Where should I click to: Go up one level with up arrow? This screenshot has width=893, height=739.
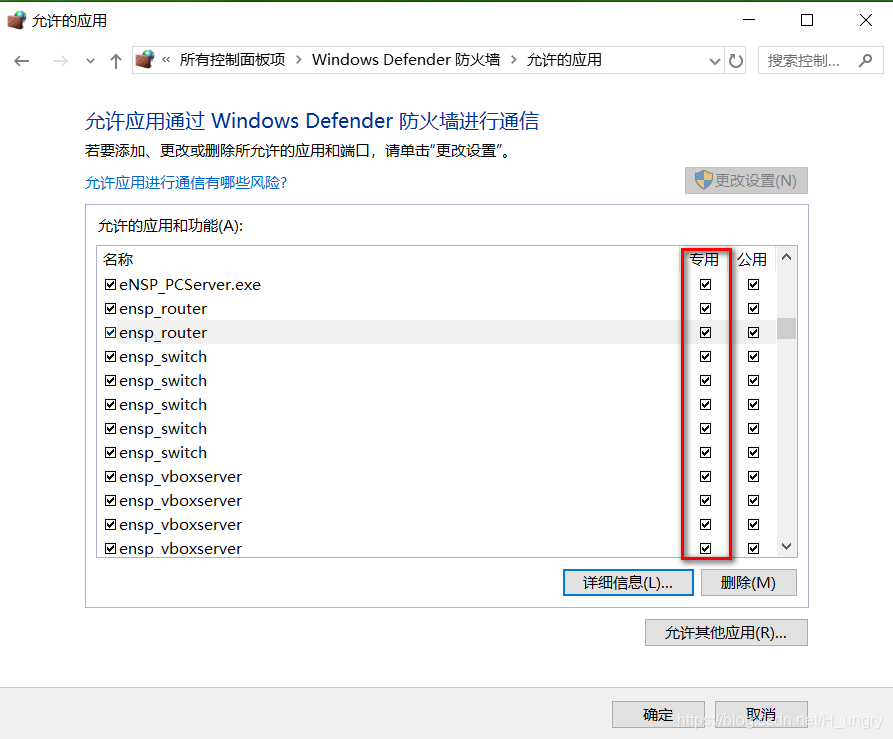(116, 61)
